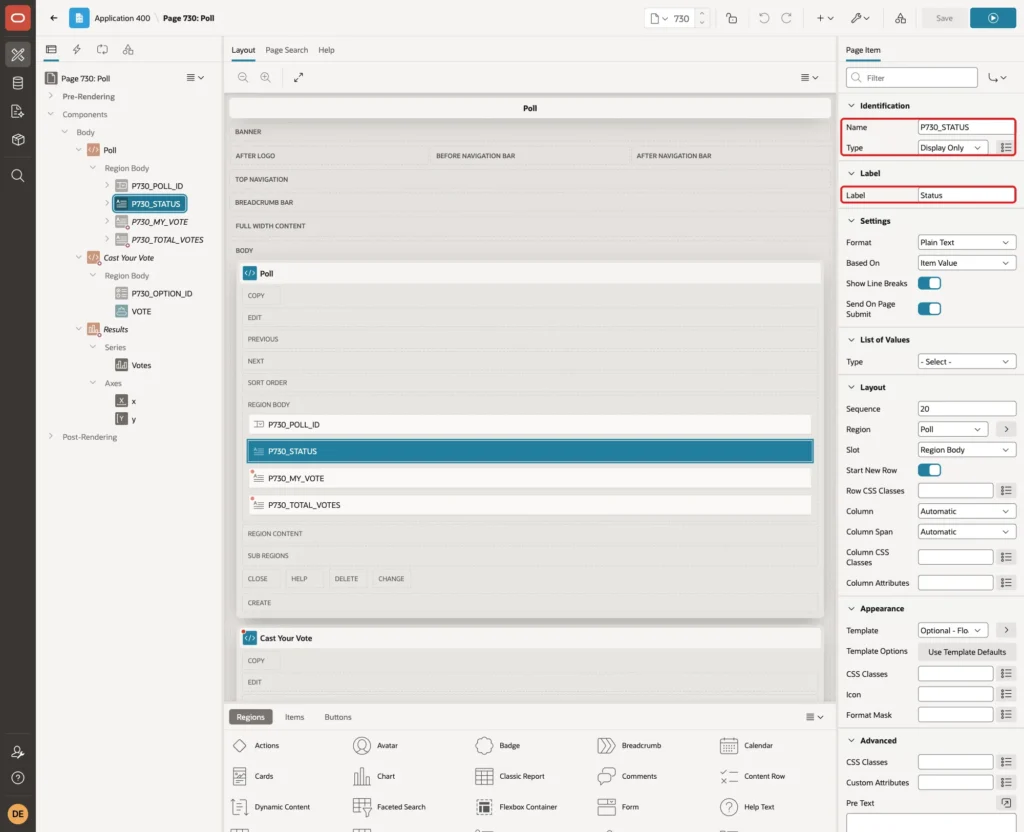
Task: Switch to Rendering tree tab icon
Action: tap(51, 50)
